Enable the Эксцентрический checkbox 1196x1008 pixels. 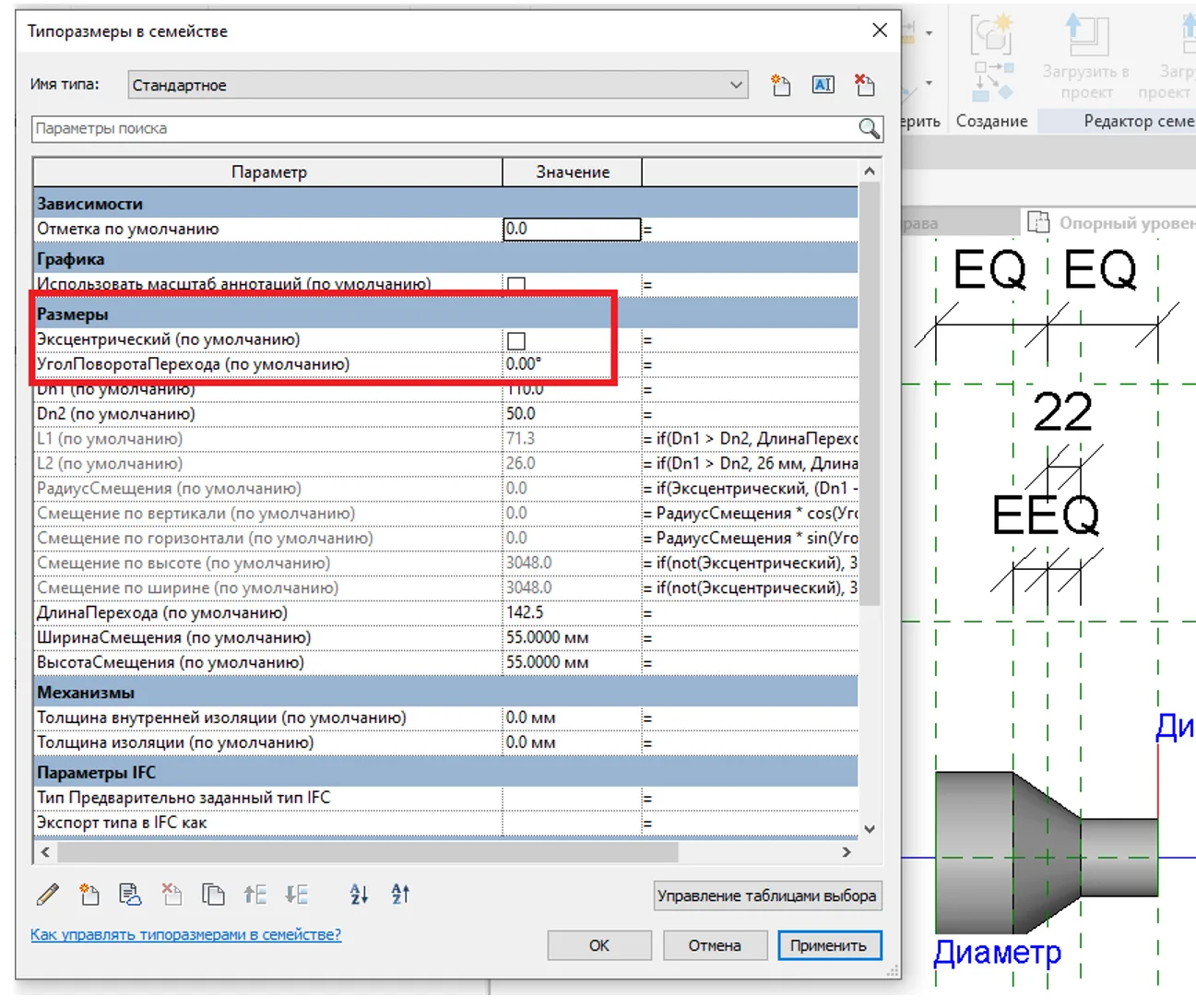(x=516, y=341)
